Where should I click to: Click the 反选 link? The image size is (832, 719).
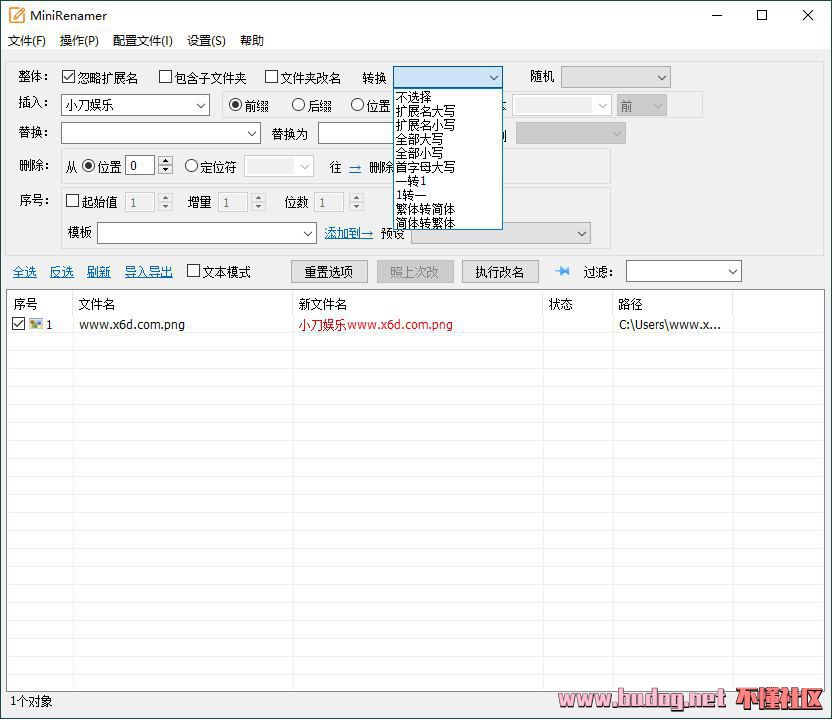62,272
